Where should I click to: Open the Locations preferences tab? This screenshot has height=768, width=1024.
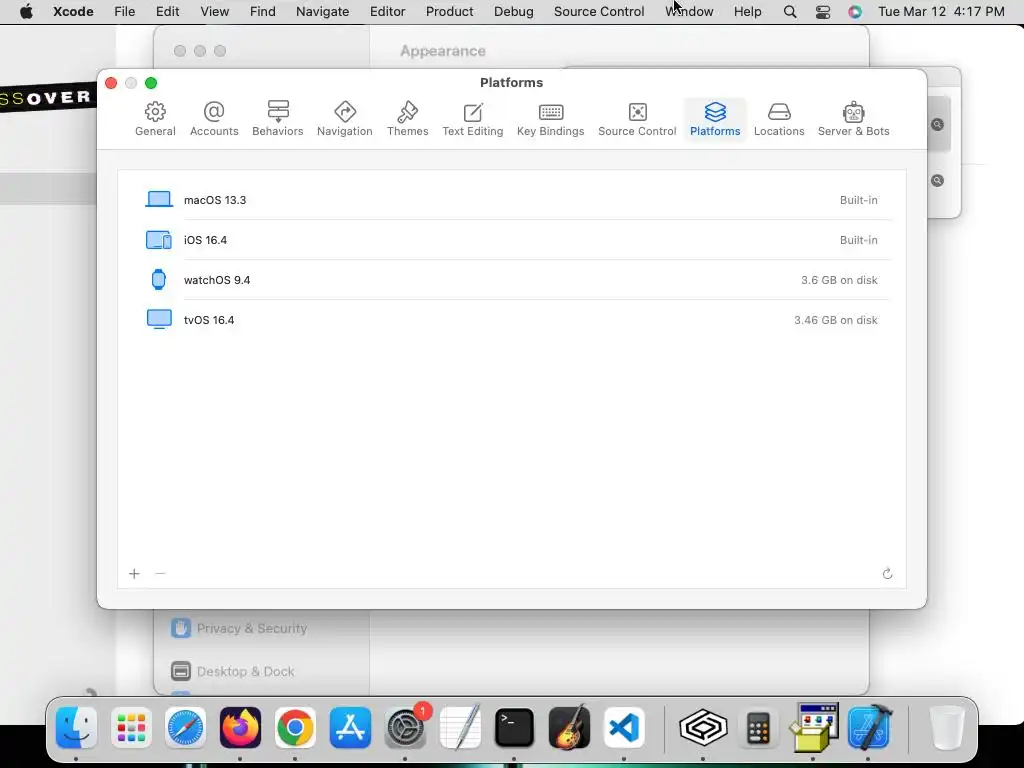779,119
